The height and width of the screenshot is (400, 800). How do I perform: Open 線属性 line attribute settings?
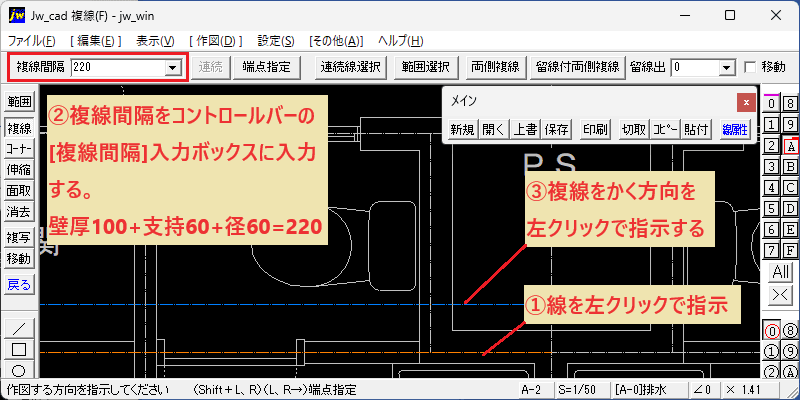[x=735, y=130]
